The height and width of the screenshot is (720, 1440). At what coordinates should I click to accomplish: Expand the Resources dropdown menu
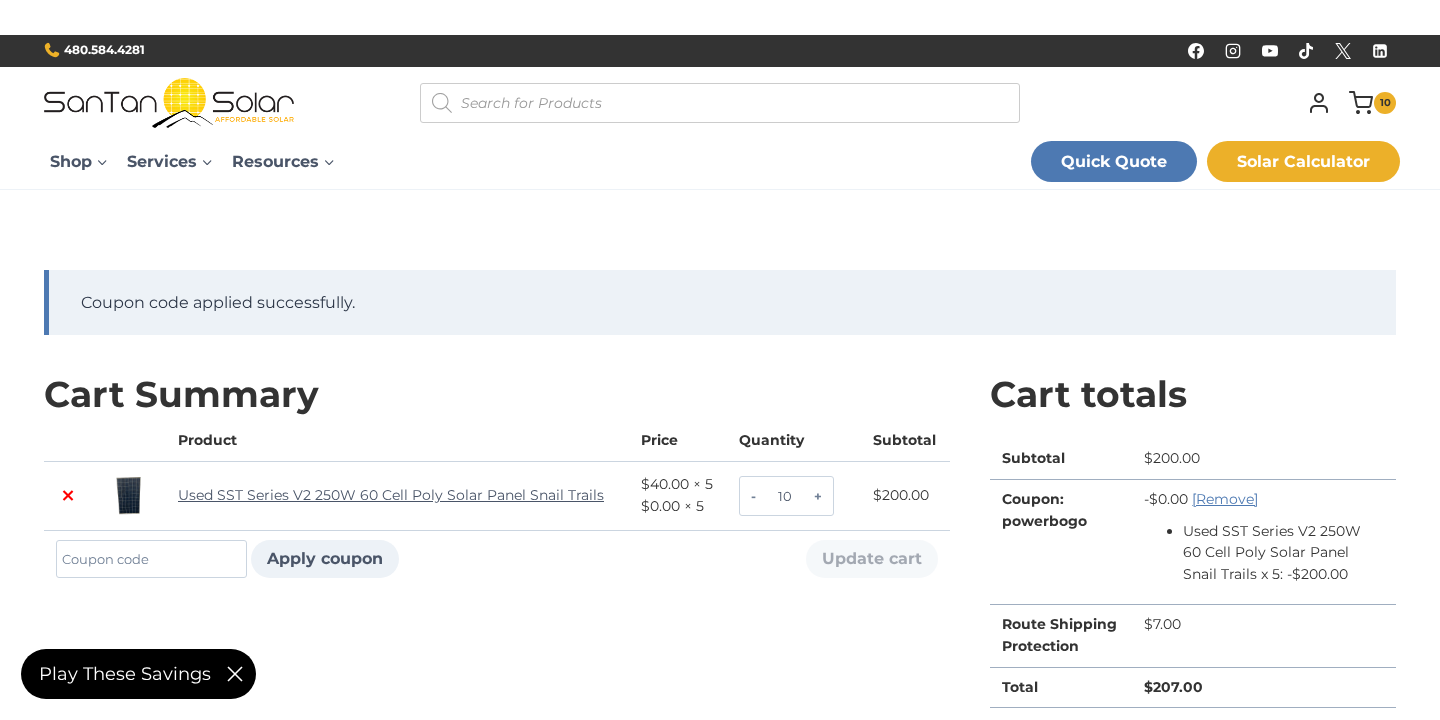[x=283, y=162]
